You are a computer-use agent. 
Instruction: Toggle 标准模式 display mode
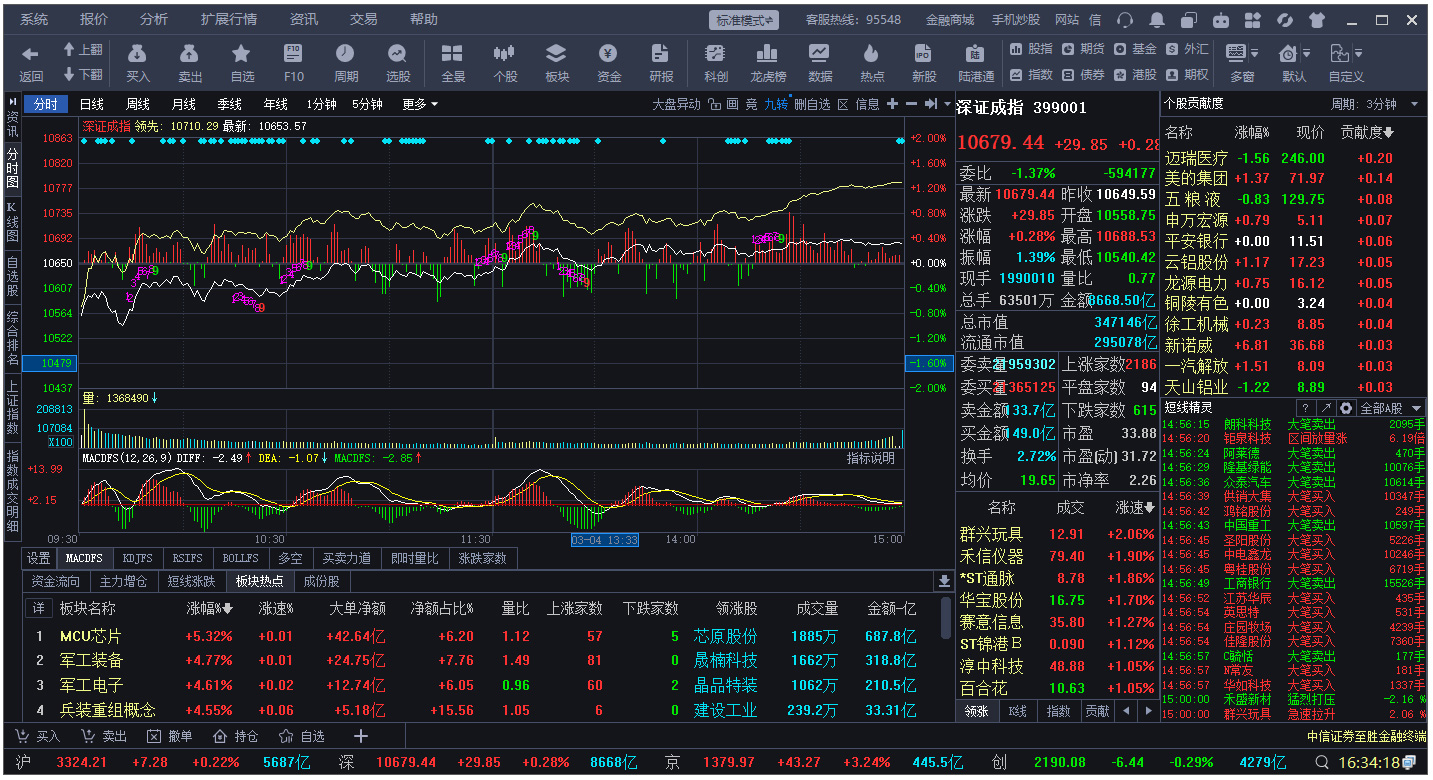(743, 18)
